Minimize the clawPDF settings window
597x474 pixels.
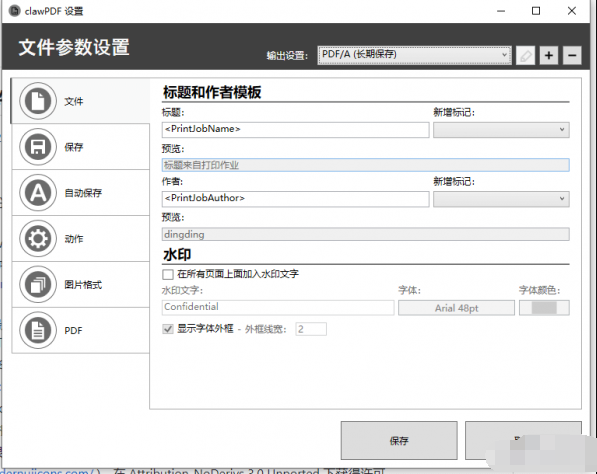501,11
